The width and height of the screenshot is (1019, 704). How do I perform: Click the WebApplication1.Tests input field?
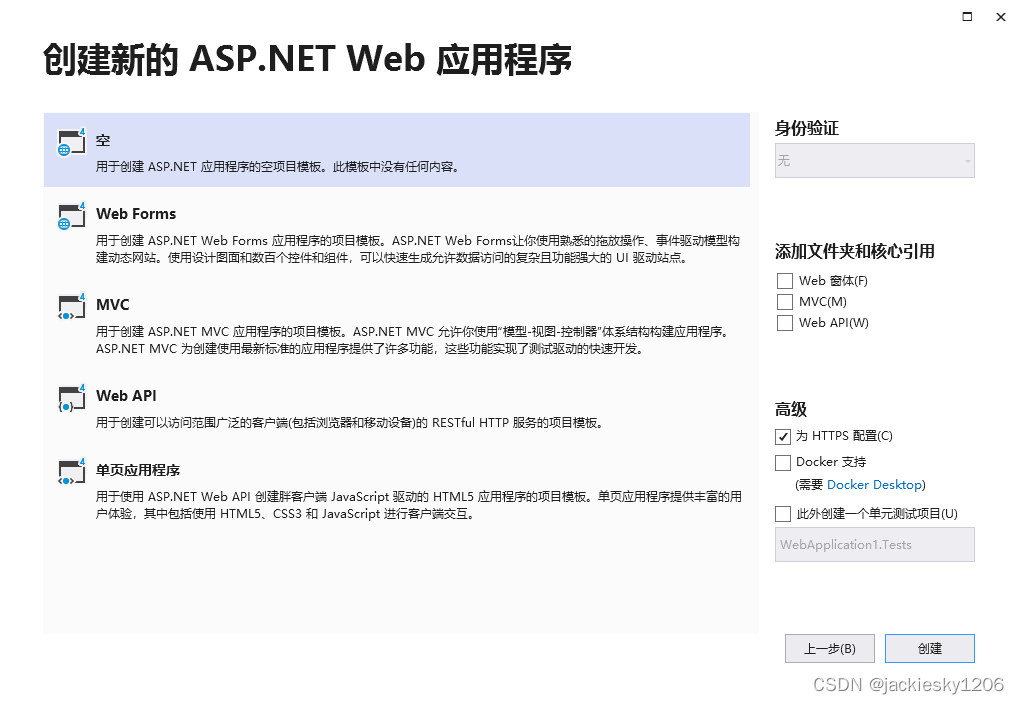874,544
